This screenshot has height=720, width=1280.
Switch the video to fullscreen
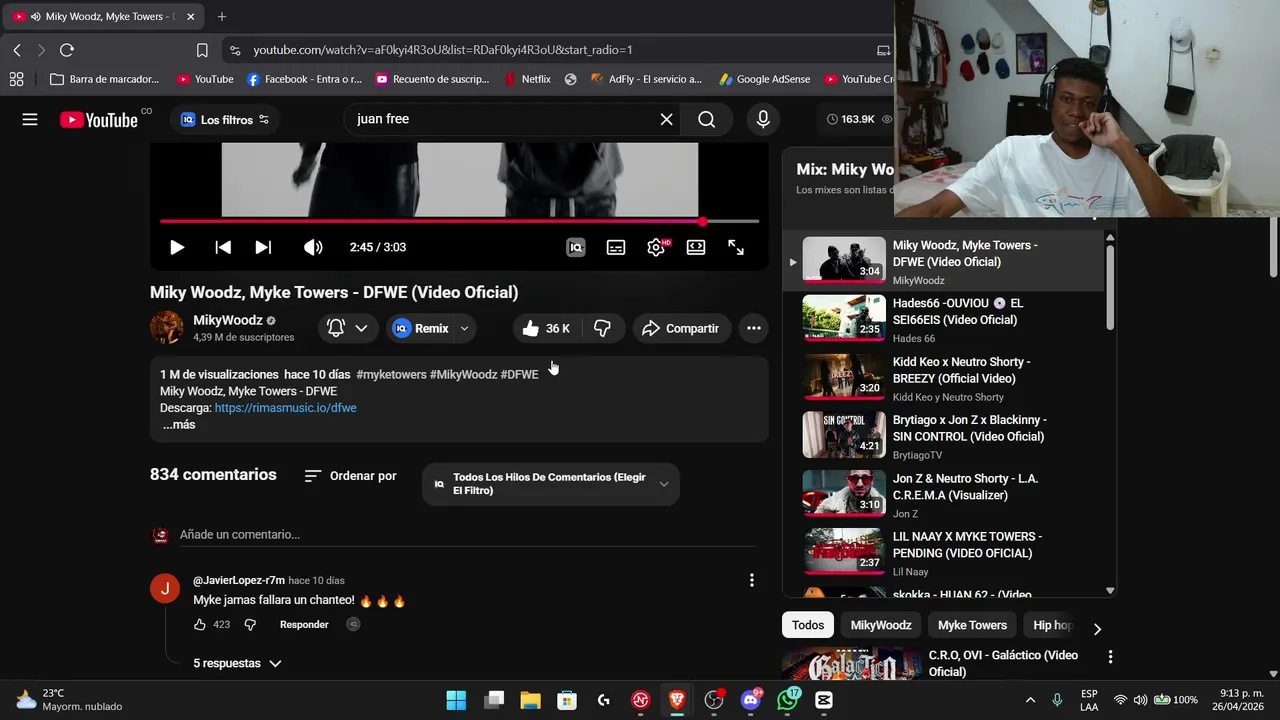click(736, 247)
